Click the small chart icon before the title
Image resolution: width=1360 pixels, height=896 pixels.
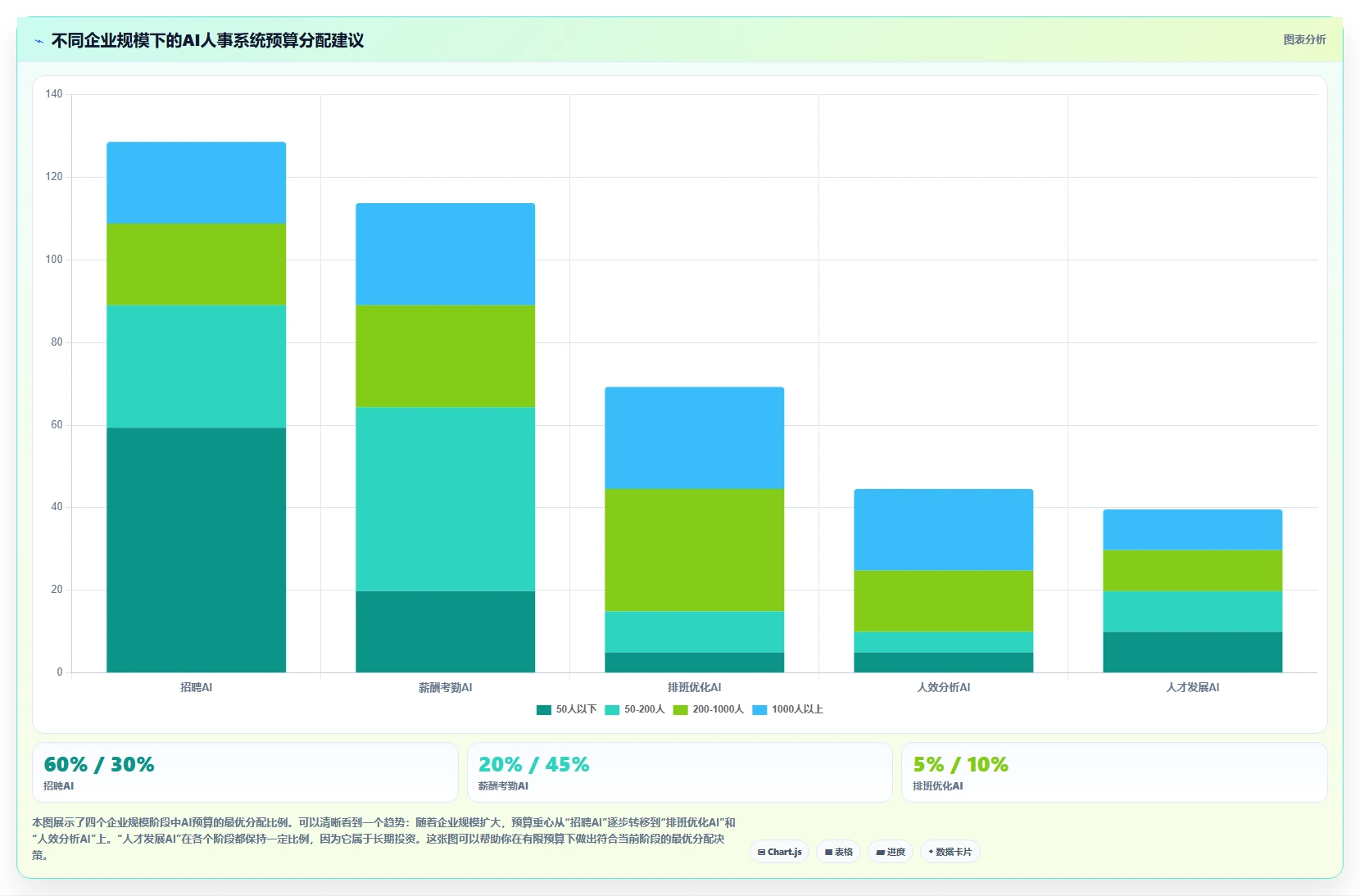39,41
